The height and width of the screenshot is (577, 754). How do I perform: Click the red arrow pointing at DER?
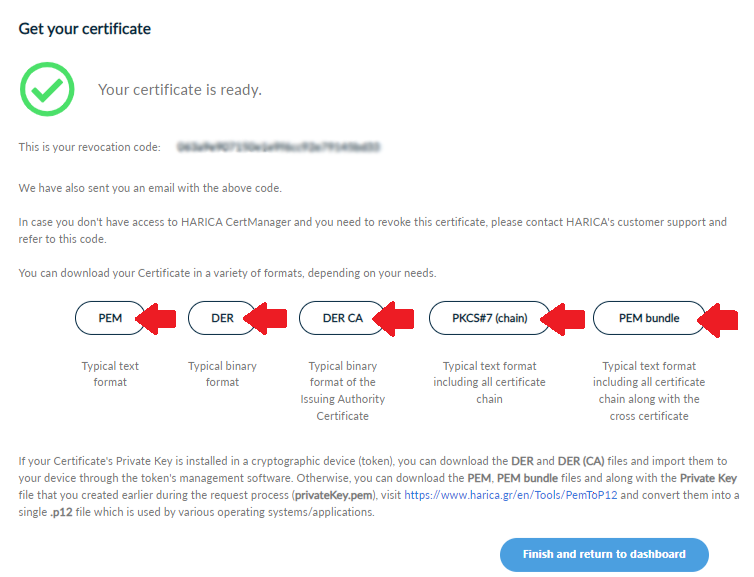pyautogui.click(x=264, y=318)
